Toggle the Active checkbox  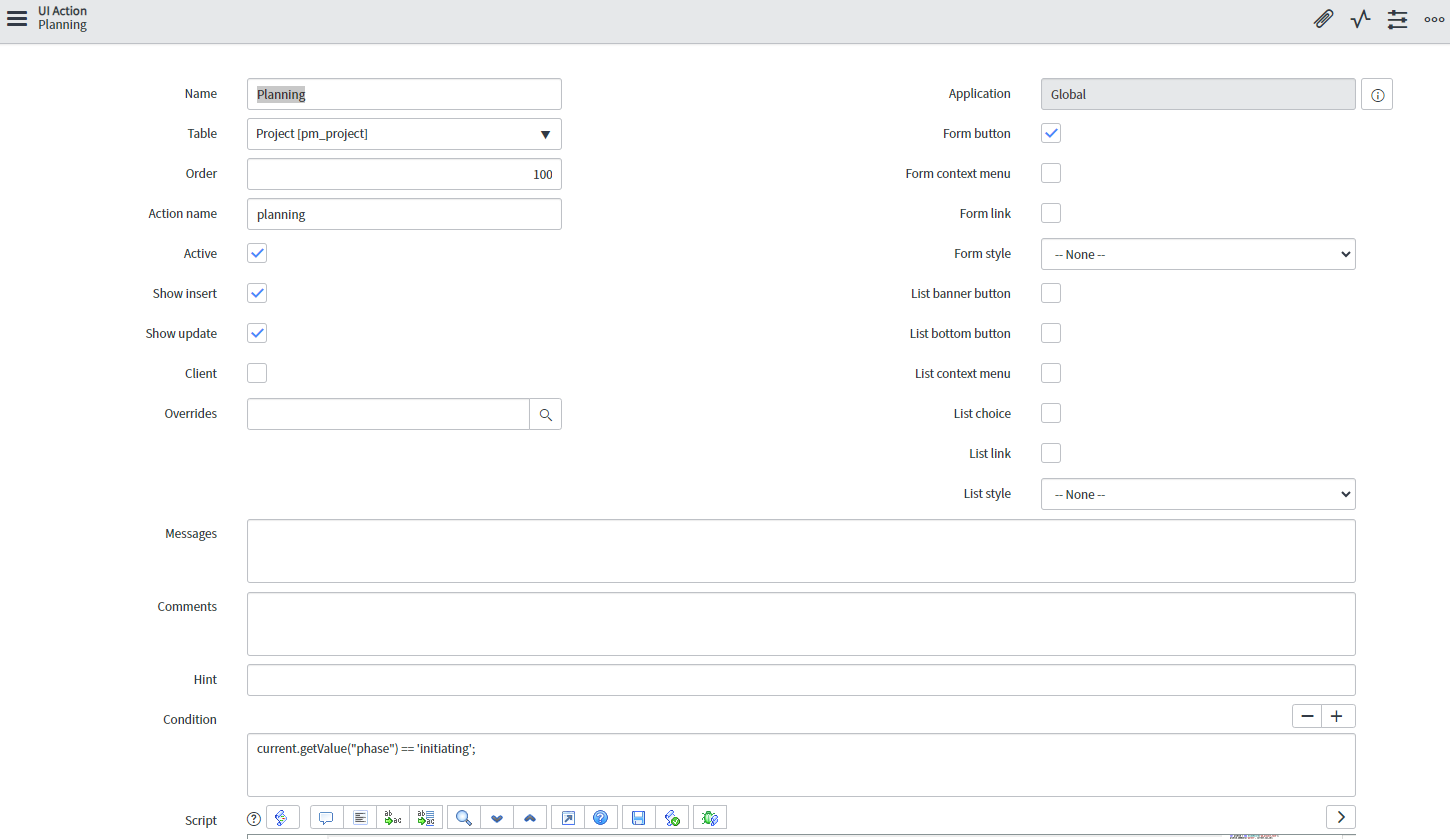pos(257,253)
